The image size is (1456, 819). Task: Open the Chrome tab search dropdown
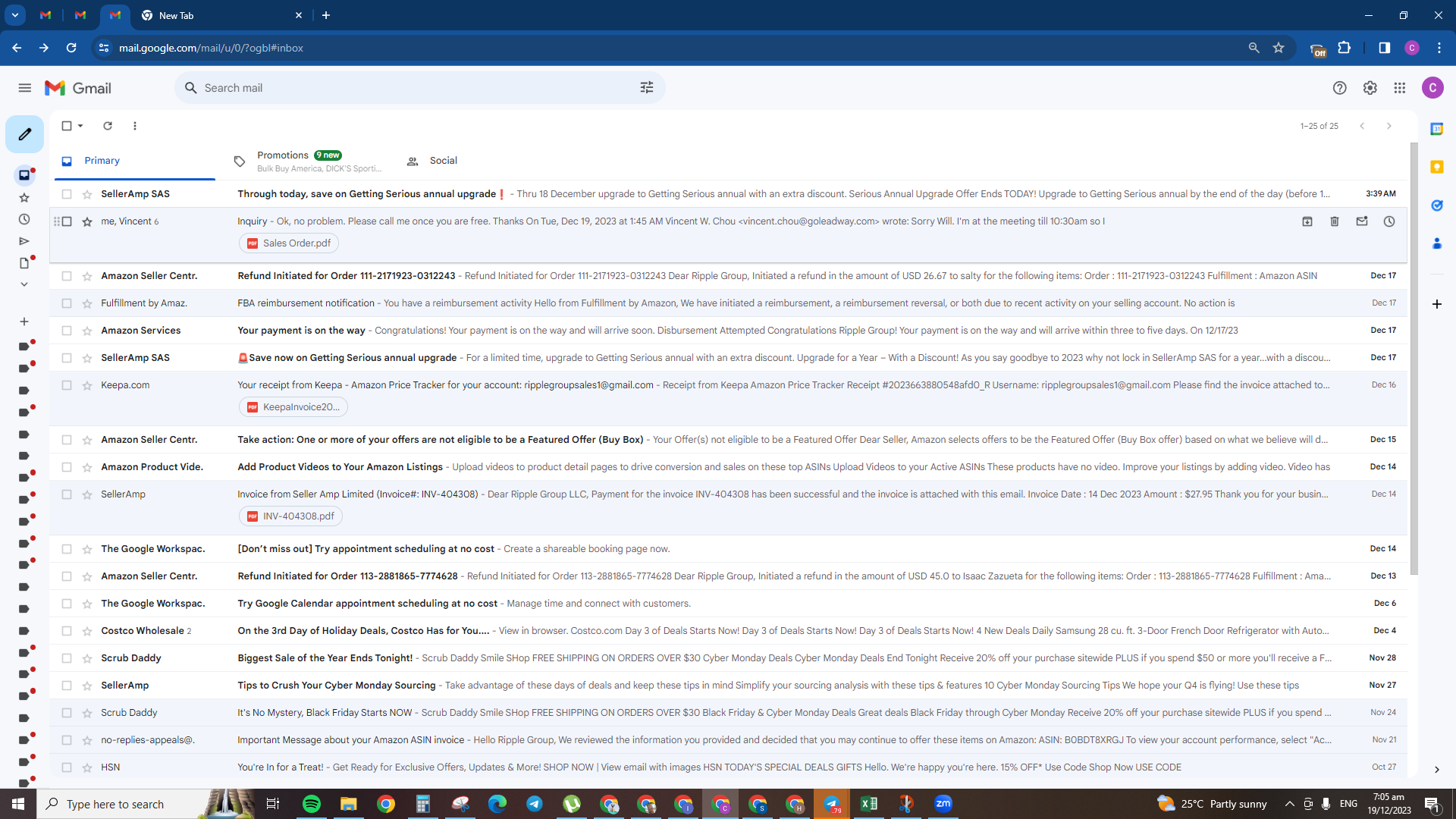point(14,15)
